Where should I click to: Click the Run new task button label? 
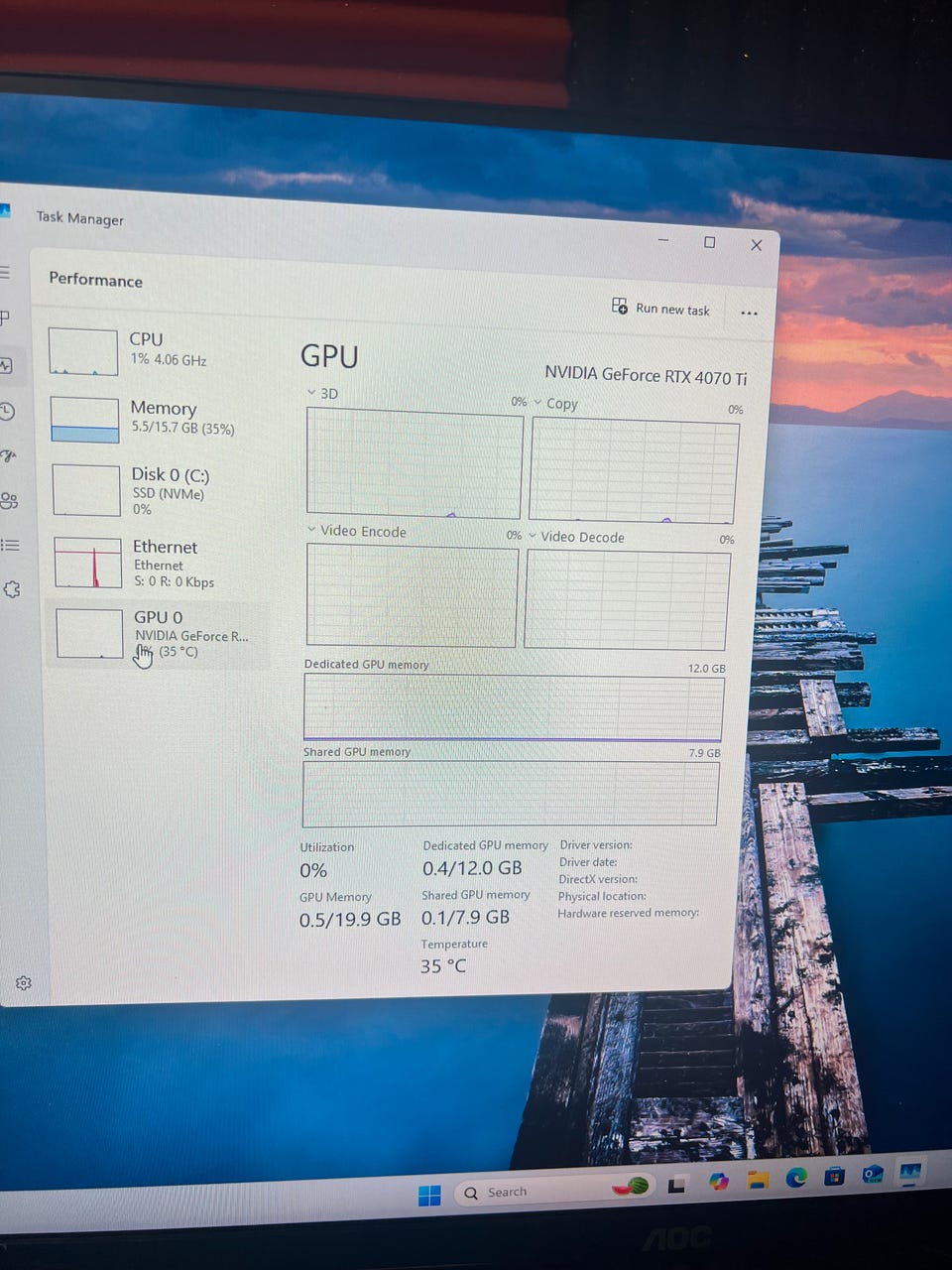pos(672,310)
